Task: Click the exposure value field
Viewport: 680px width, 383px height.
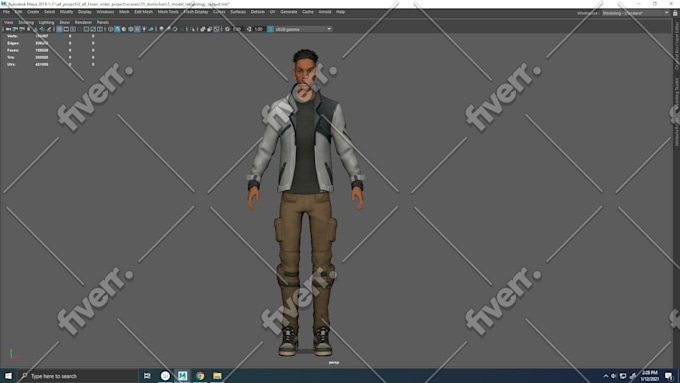Action: (237, 29)
